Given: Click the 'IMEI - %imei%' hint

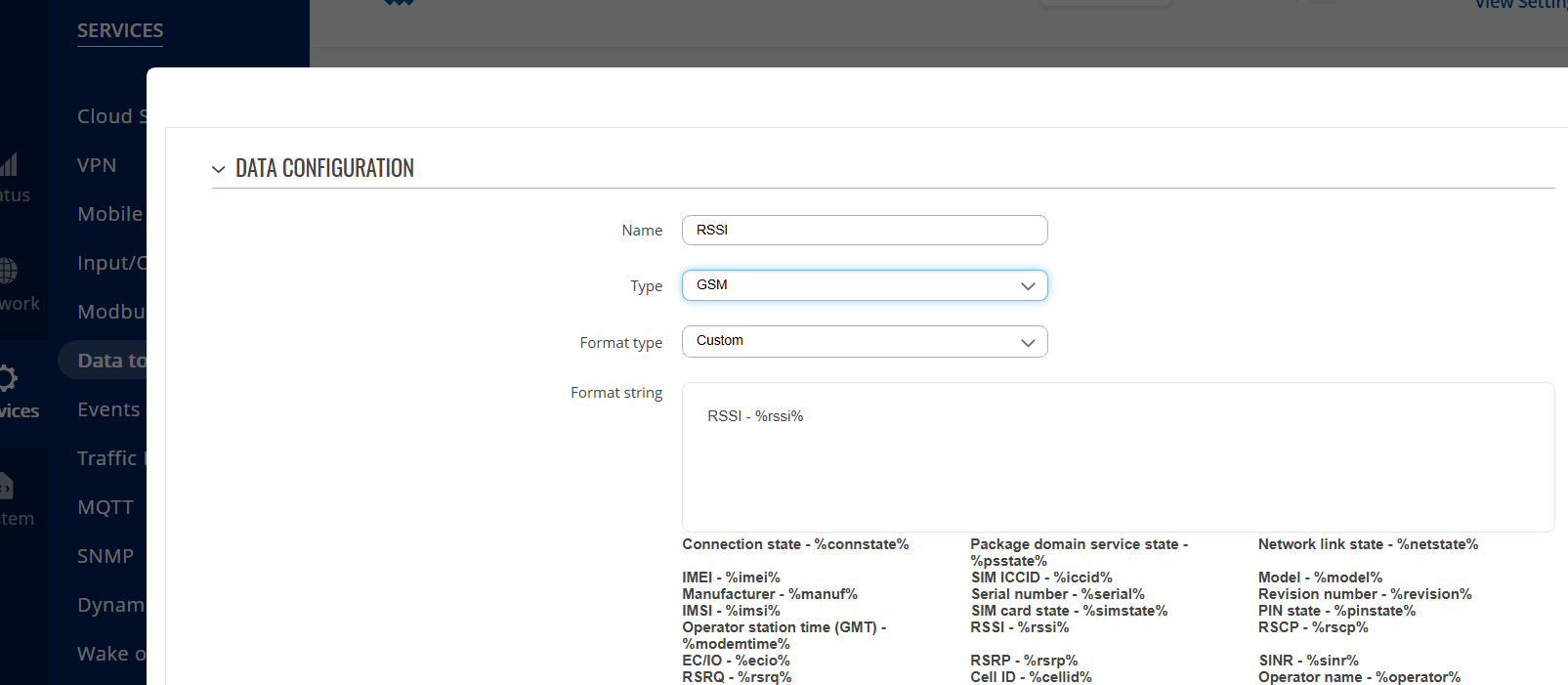Looking at the screenshot, I should (731, 578).
